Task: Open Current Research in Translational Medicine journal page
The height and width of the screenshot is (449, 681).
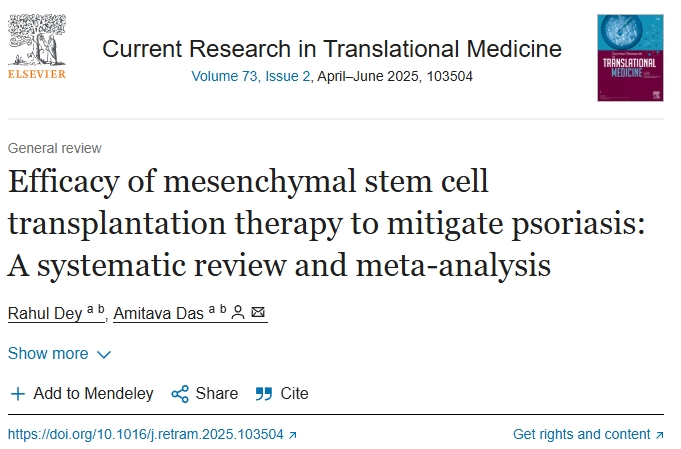Action: (332, 48)
